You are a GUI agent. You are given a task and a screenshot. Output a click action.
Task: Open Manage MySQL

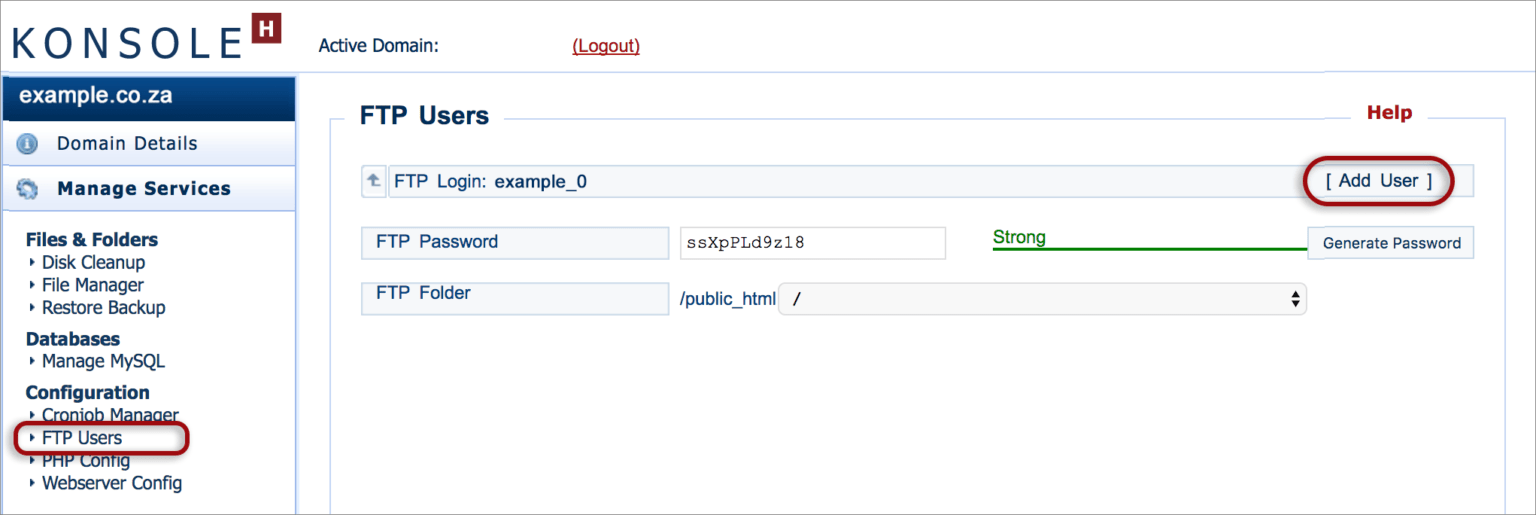(x=103, y=361)
